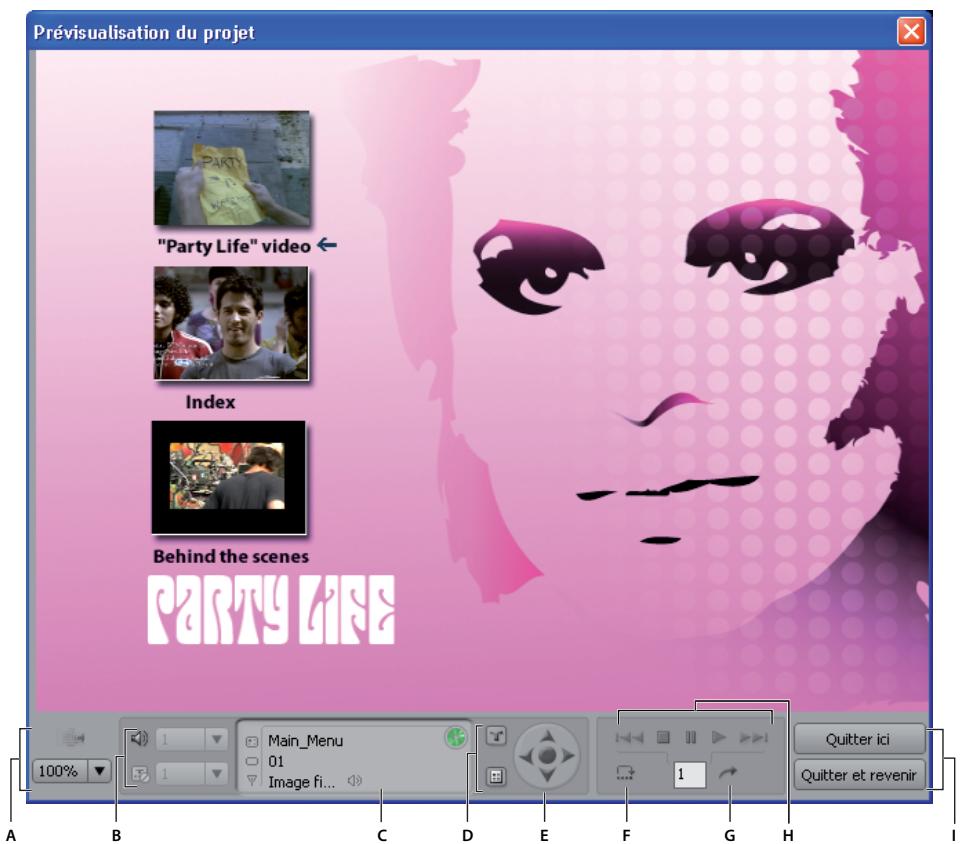Screen dimensions: 961x844
Task: Enable loop playback toggle
Action: 626,772
